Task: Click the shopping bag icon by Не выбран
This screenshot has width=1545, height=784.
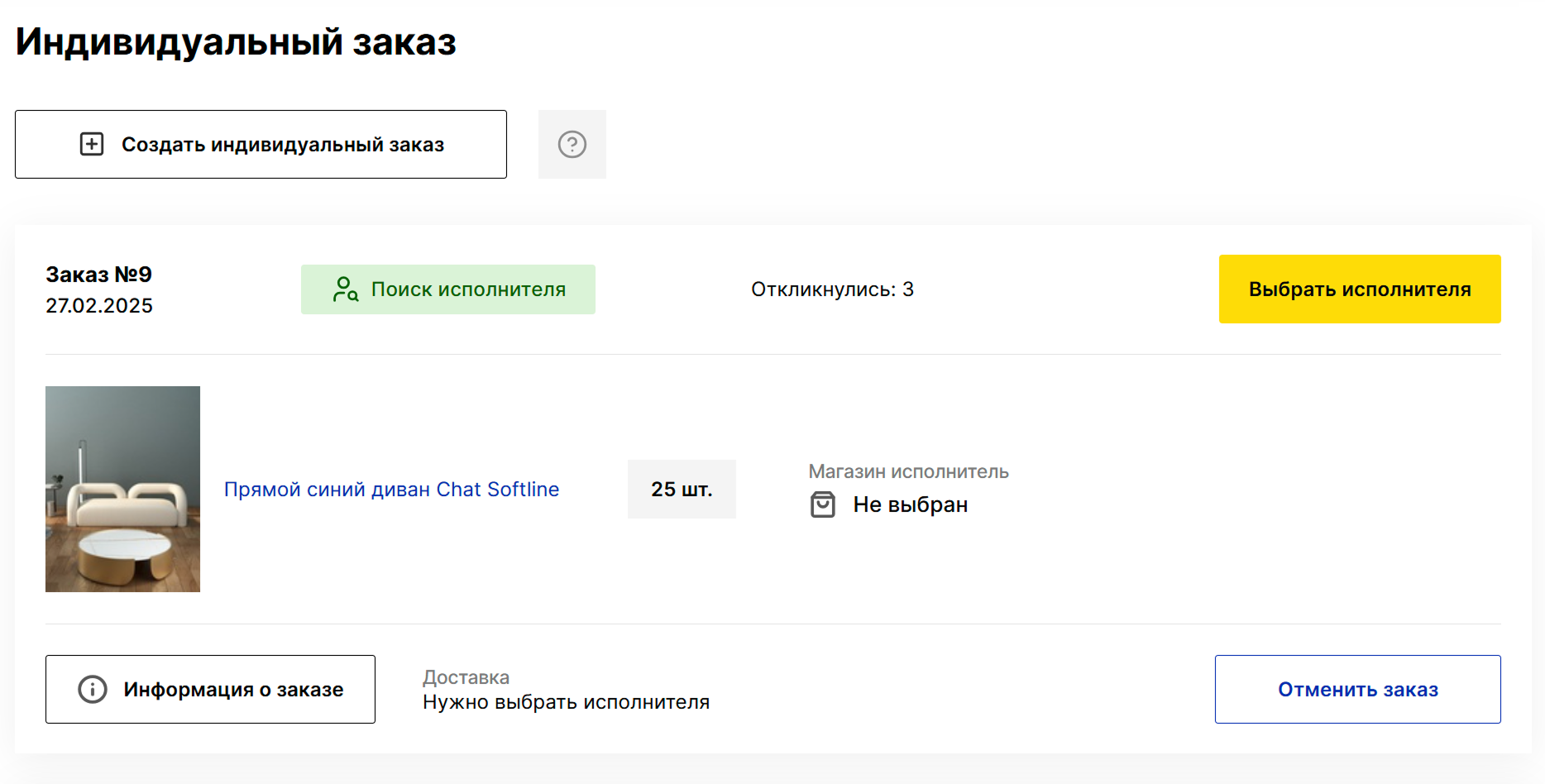Action: 822,504
